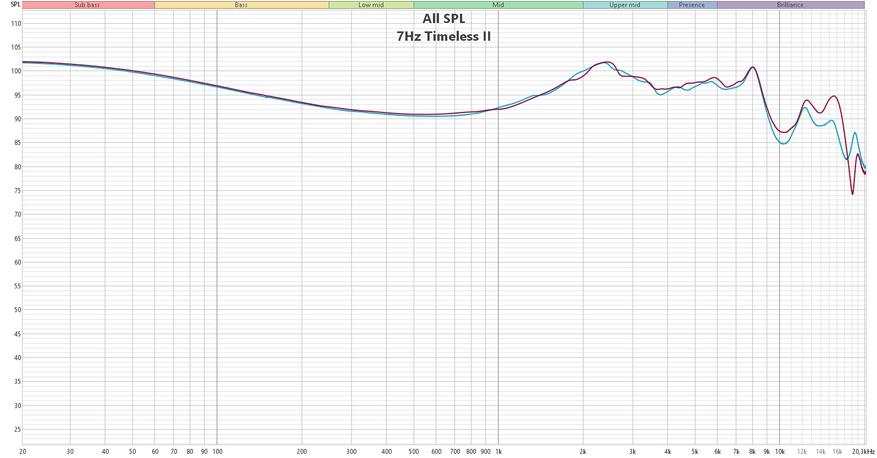Click the '7Hz Timeless II' subtitle
Image resolution: width=877 pixels, height=458 pixels.
click(444, 37)
